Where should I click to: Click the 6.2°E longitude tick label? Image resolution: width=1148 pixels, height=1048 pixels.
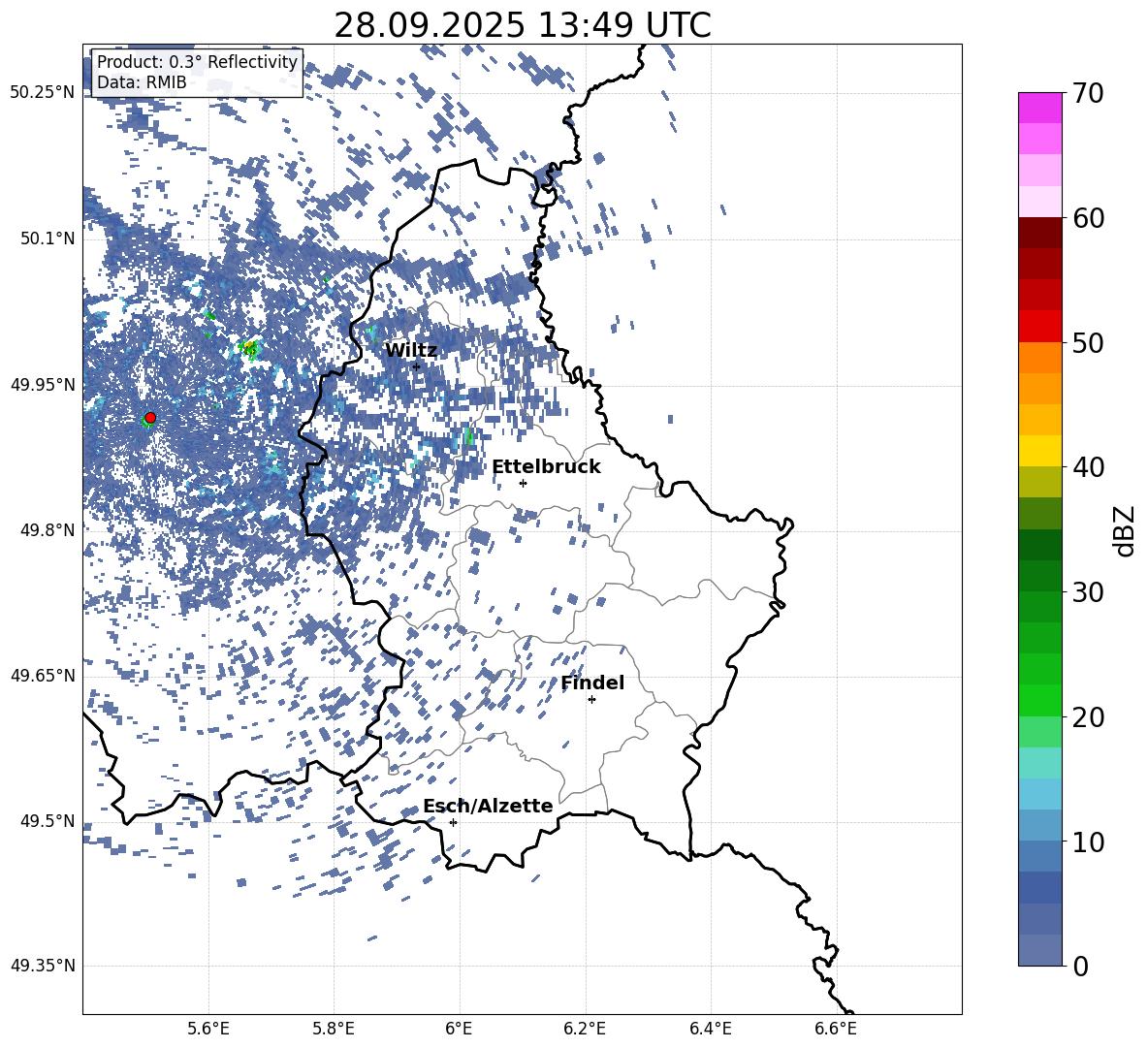click(585, 1030)
